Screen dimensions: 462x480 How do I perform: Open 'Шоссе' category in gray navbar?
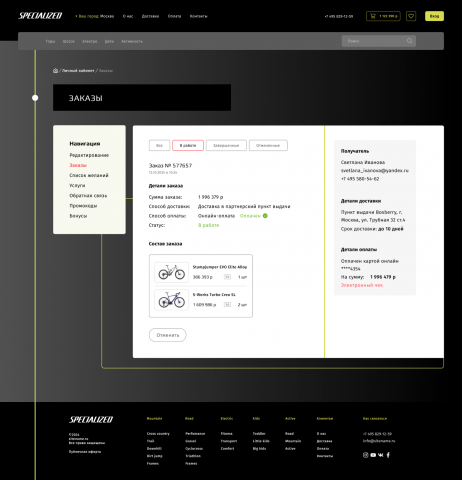[69, 41]
